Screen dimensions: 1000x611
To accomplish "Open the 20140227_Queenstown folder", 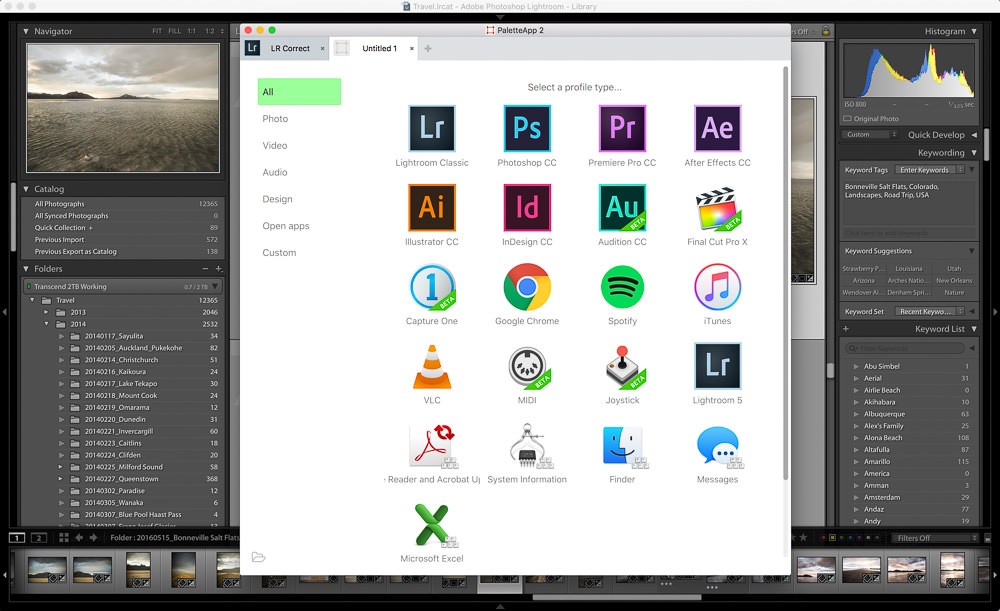I will 124,479.
